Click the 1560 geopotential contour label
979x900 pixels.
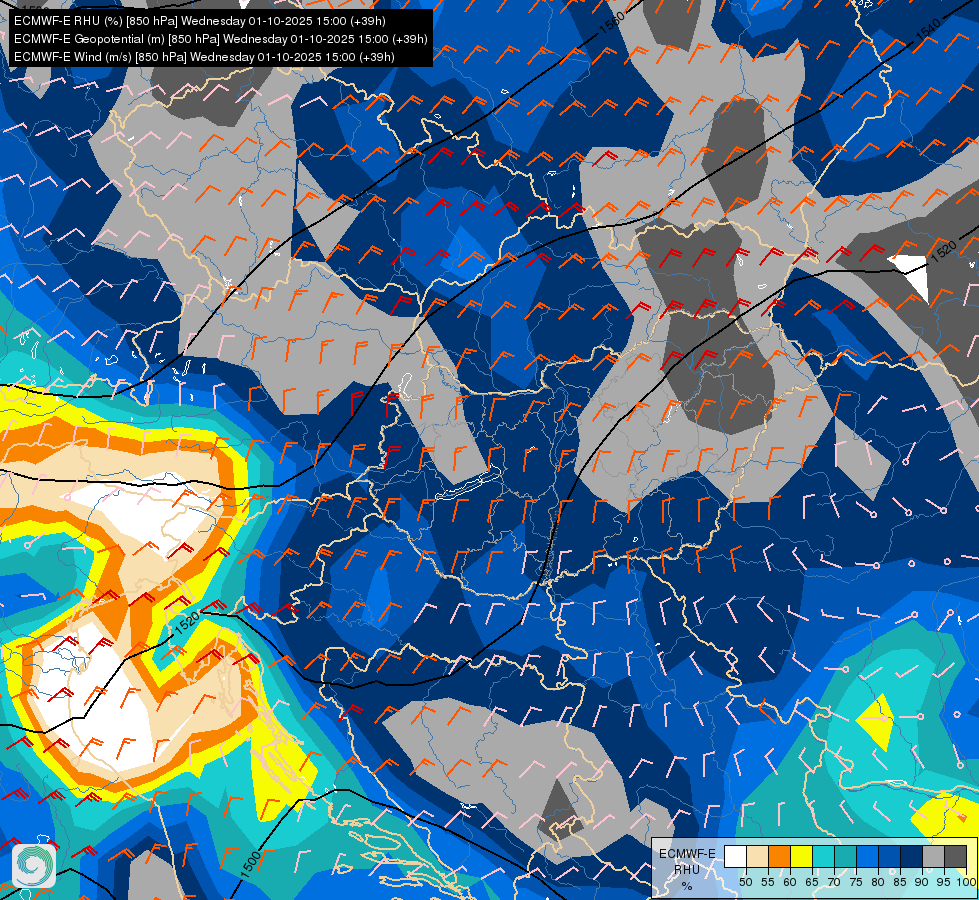612,22
